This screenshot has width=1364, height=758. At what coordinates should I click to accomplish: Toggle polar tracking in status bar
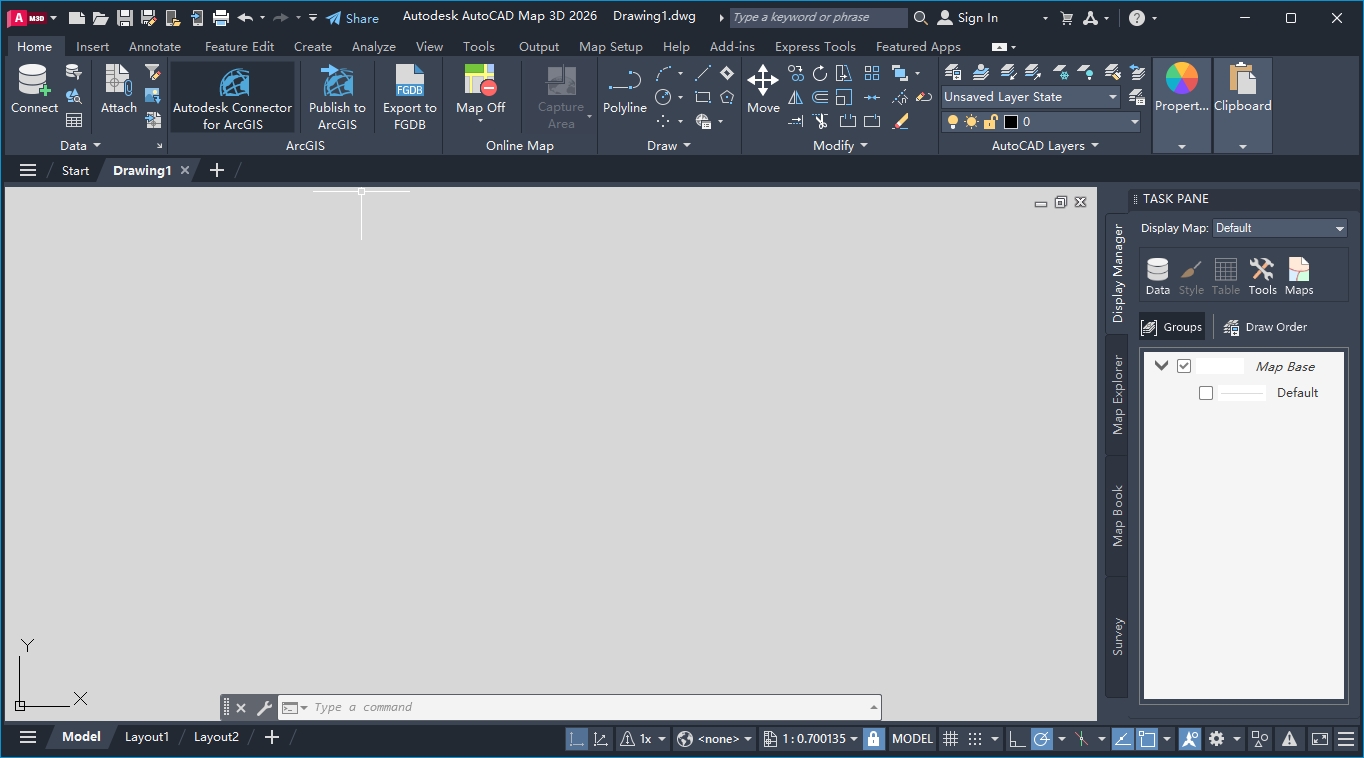(1042, 739)
